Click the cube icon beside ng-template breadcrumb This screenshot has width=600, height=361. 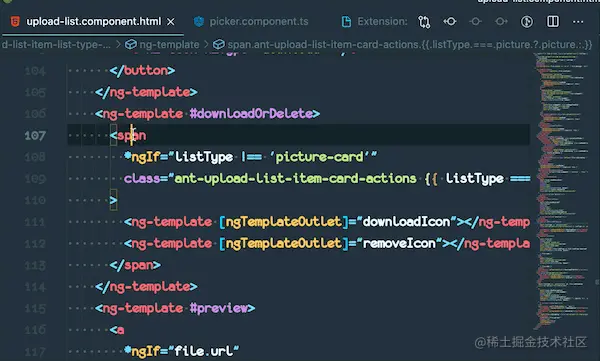[x=131, y=44]
